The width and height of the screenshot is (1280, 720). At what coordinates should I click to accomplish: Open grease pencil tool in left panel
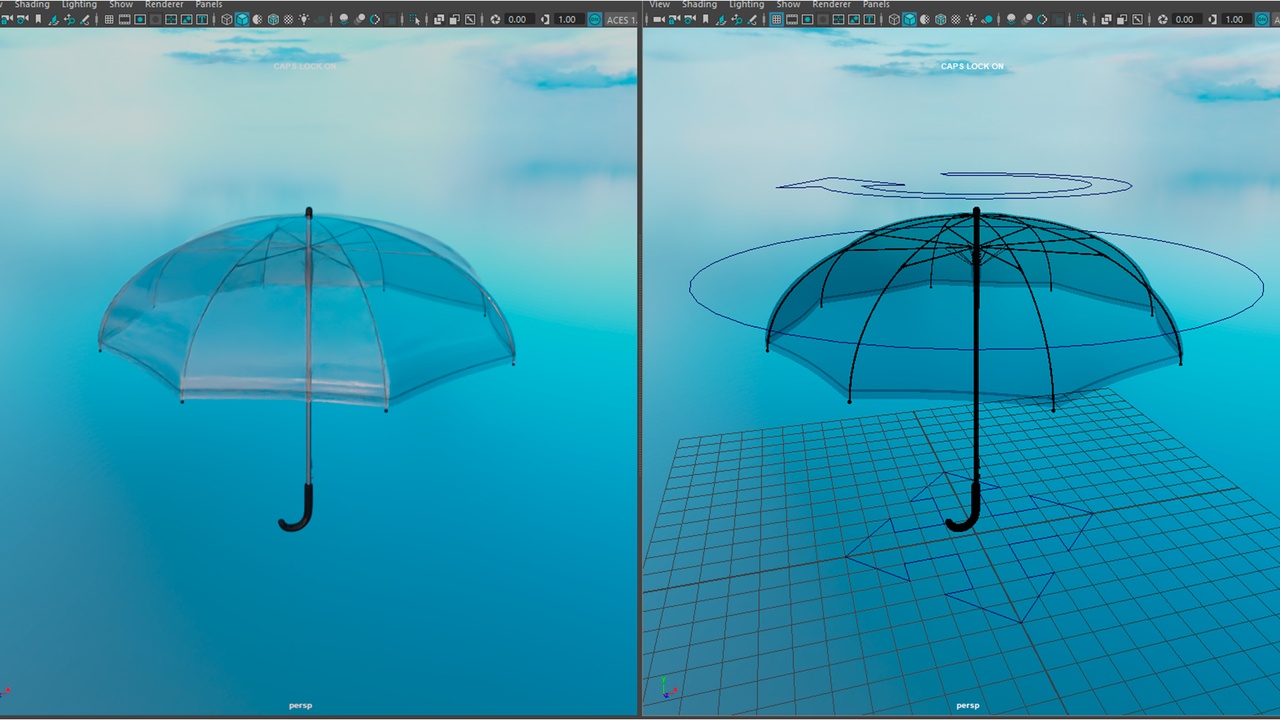pyautogui.click(x=84, y=19)
